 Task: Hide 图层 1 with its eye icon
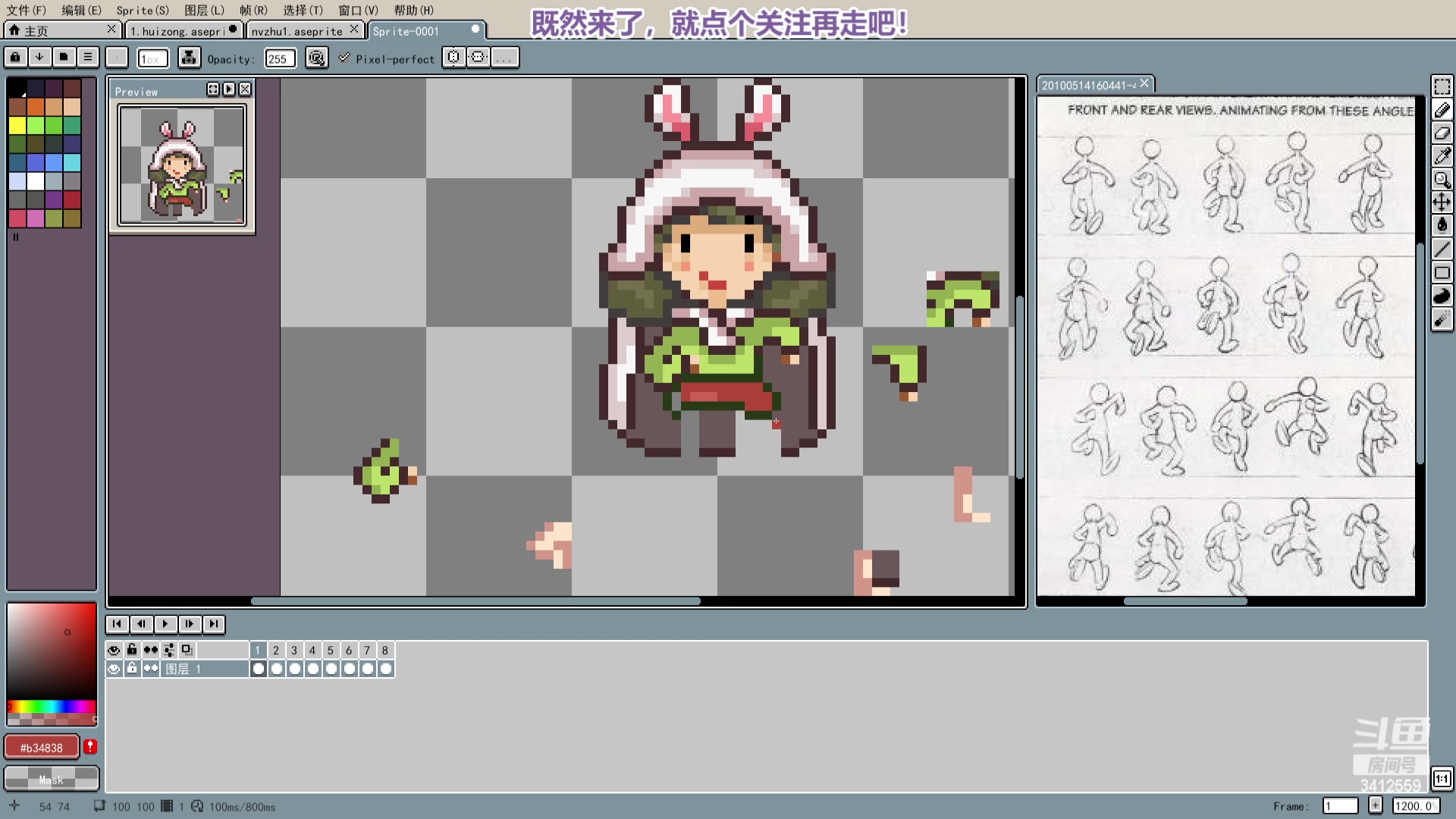point(114,668)
